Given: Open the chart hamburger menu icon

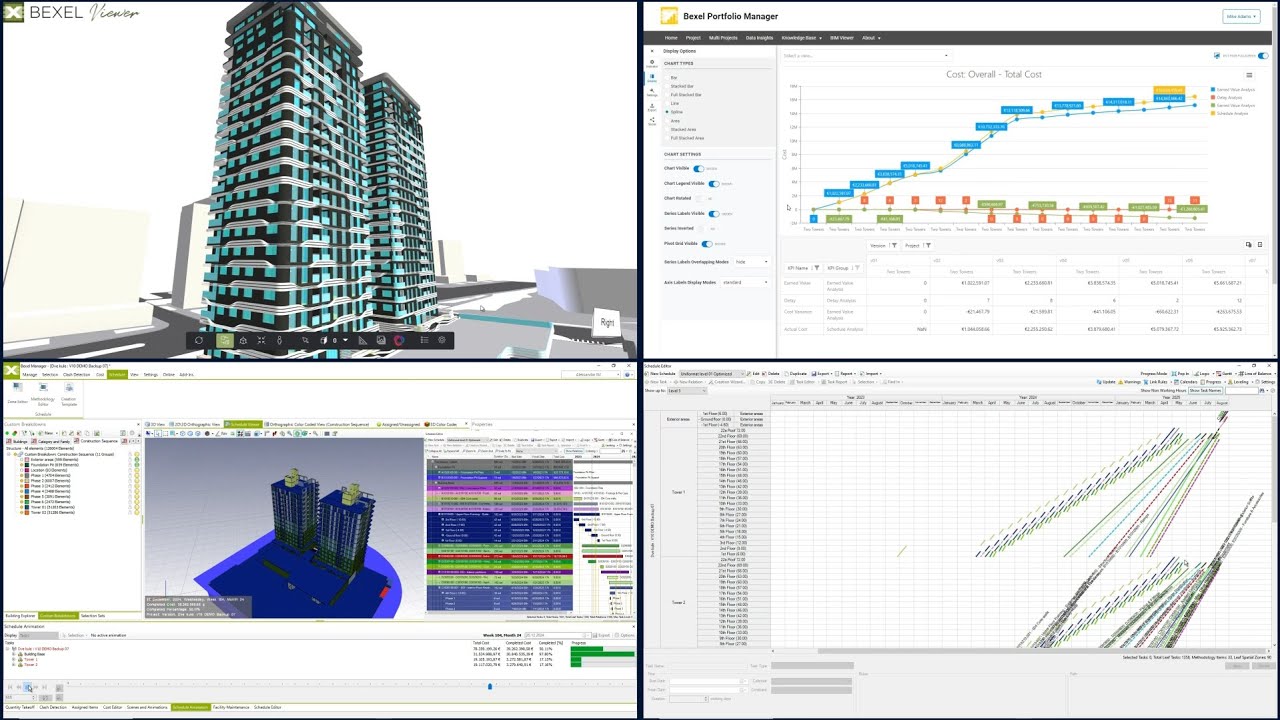Looking at the screenshot, I should click(1249, 75).
